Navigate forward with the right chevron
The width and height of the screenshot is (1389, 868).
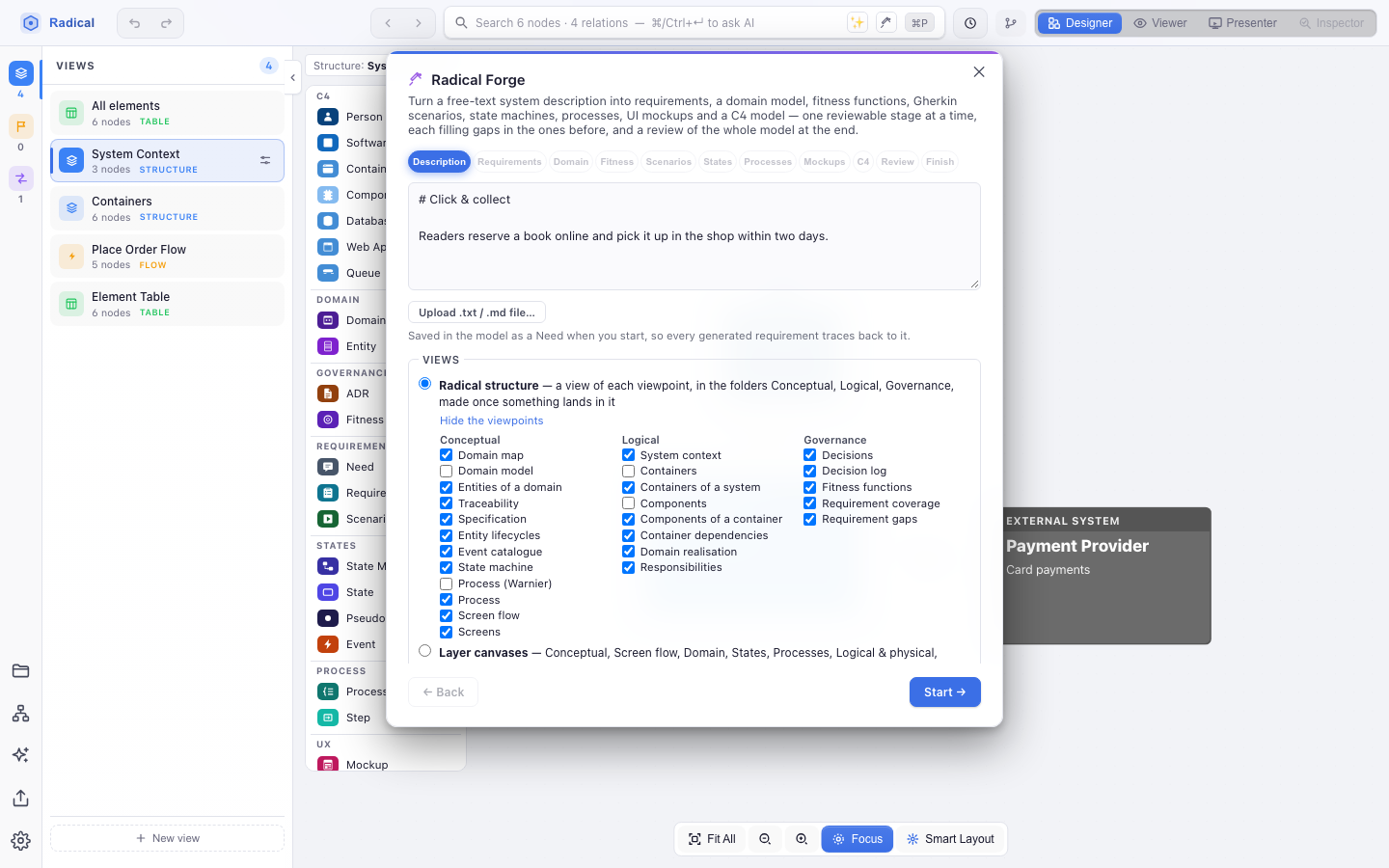pyautogui.click(x=419, y=23)
